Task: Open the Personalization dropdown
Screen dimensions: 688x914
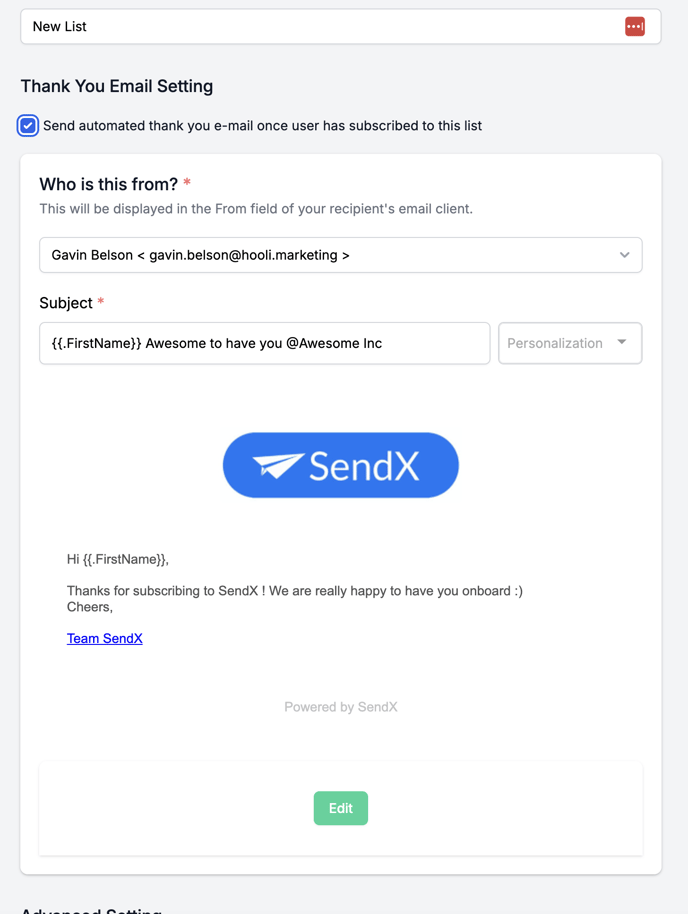Action: [570, 343]
